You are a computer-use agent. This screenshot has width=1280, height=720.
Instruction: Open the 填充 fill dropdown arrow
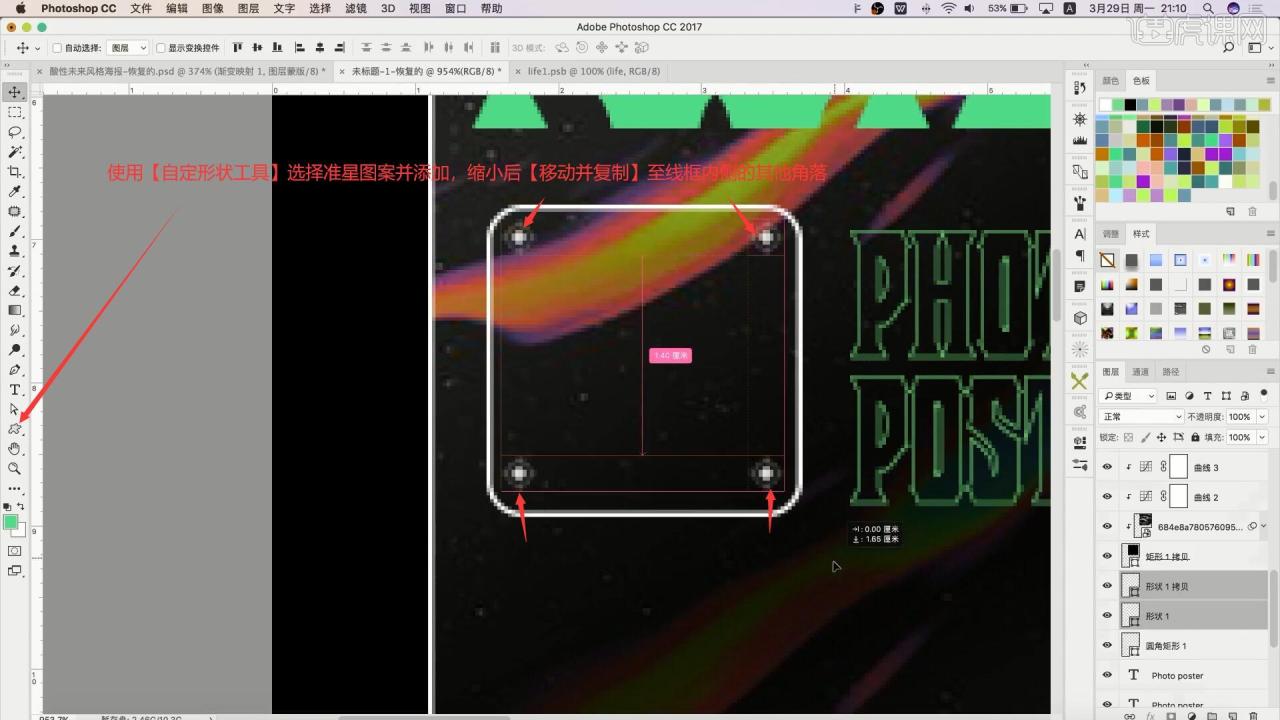pyautogui.click(x=1262, y=437)
